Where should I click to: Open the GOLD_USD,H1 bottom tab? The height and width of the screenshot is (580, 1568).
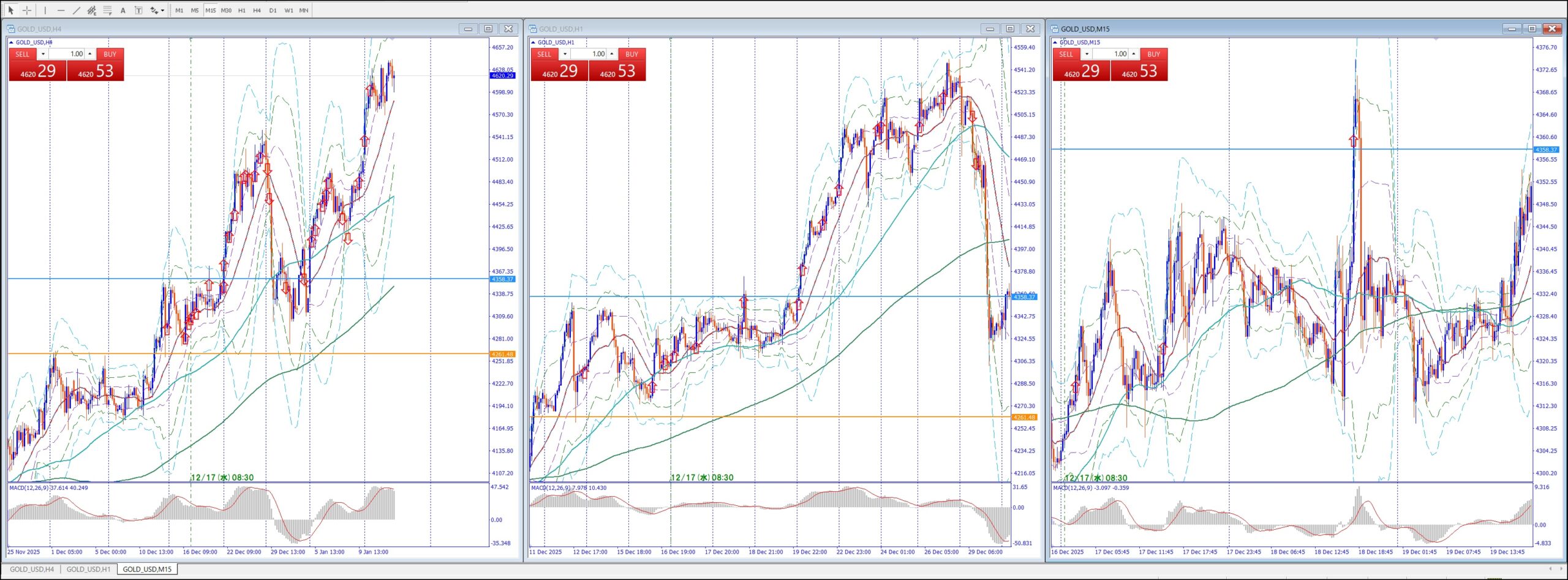coord(88,570)
